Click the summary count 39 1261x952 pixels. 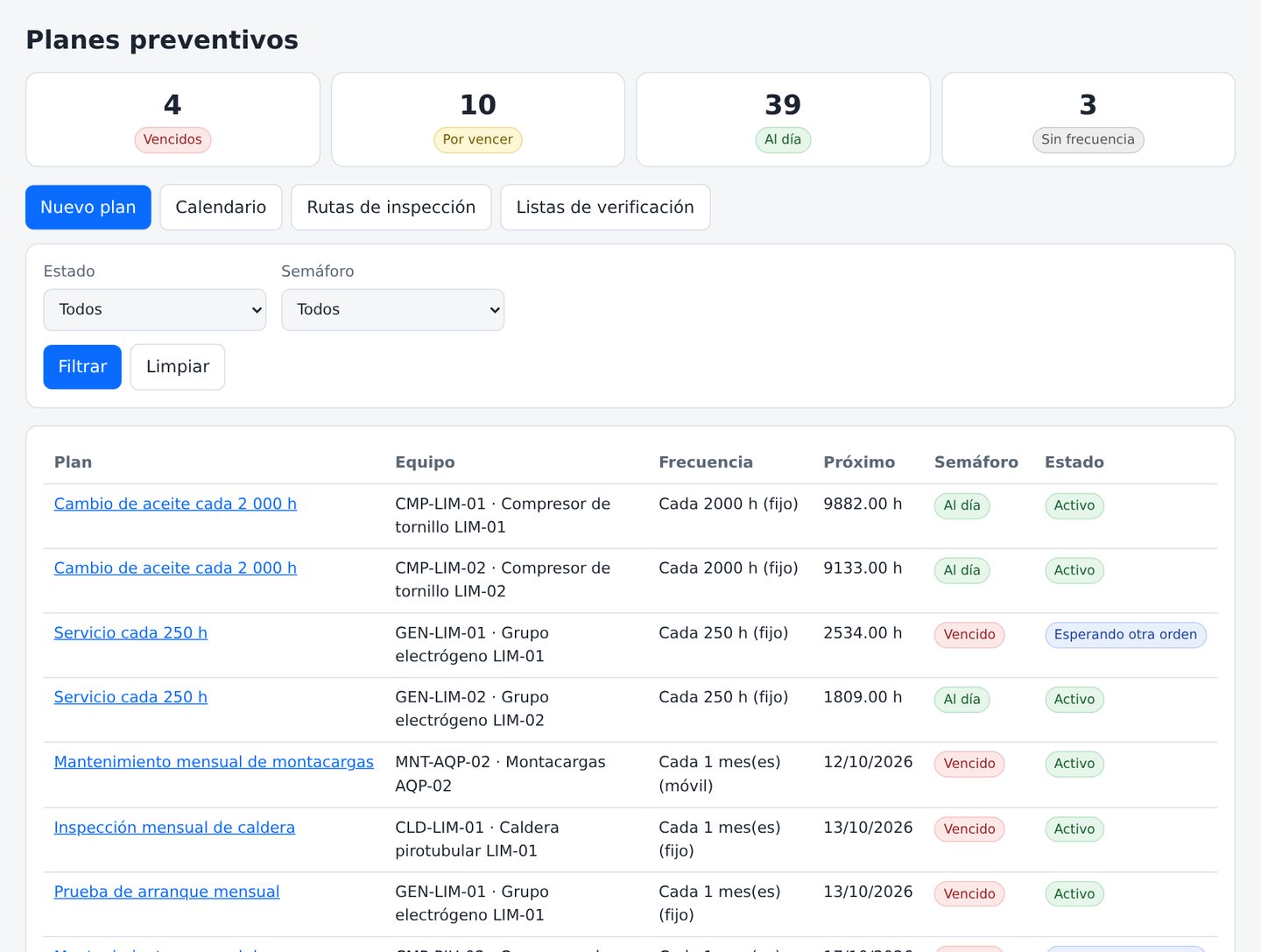click(x=783, y=105)
